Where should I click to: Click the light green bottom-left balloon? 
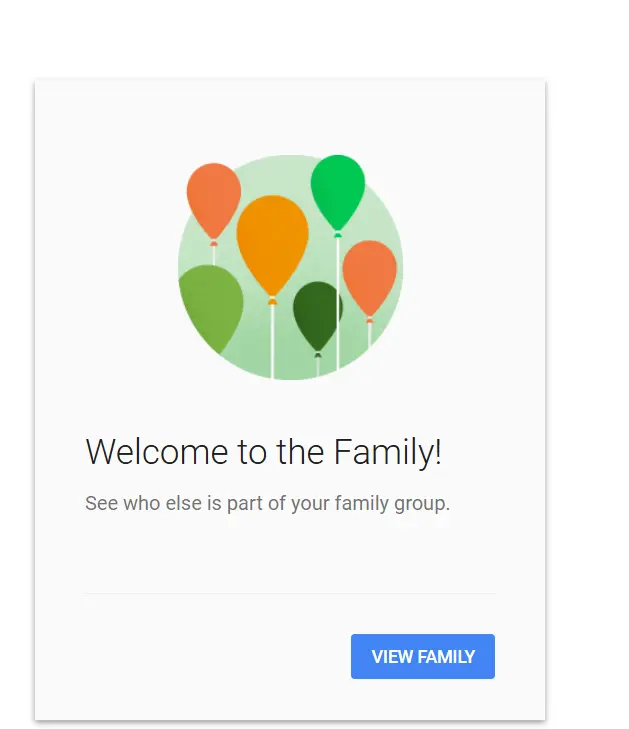212,307
